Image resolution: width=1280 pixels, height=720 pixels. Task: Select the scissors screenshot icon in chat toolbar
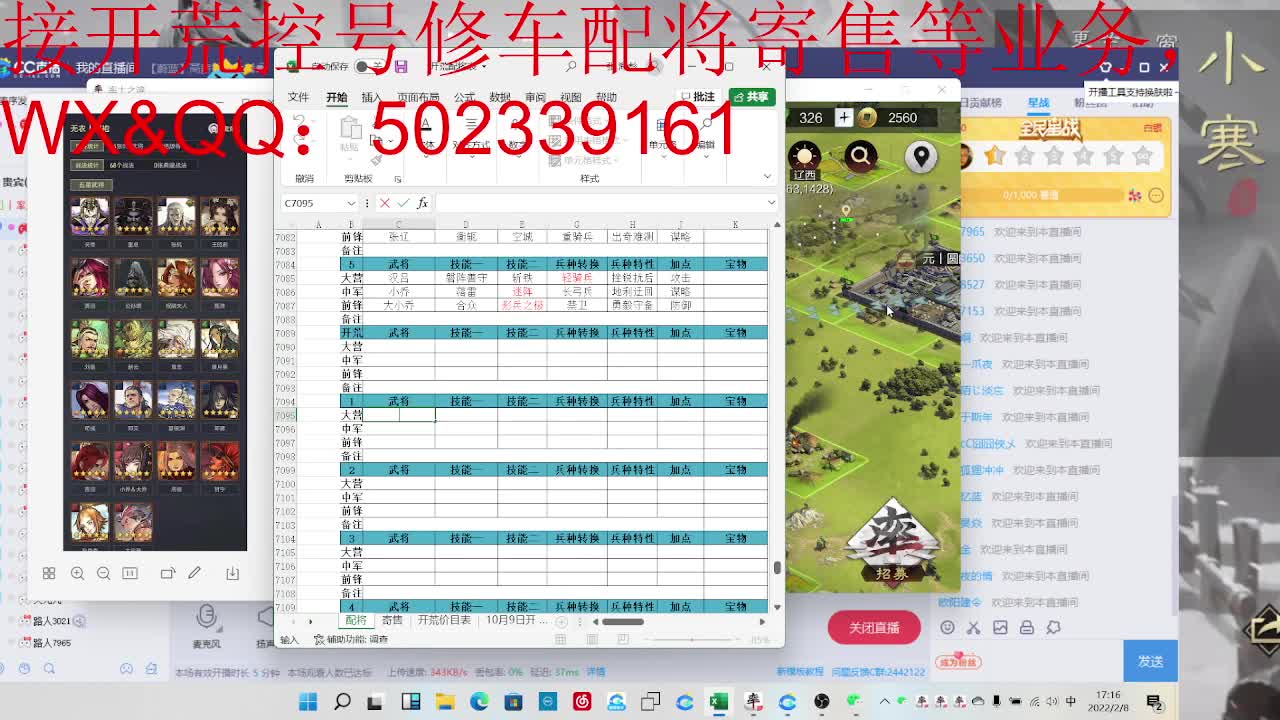point(975,628)
